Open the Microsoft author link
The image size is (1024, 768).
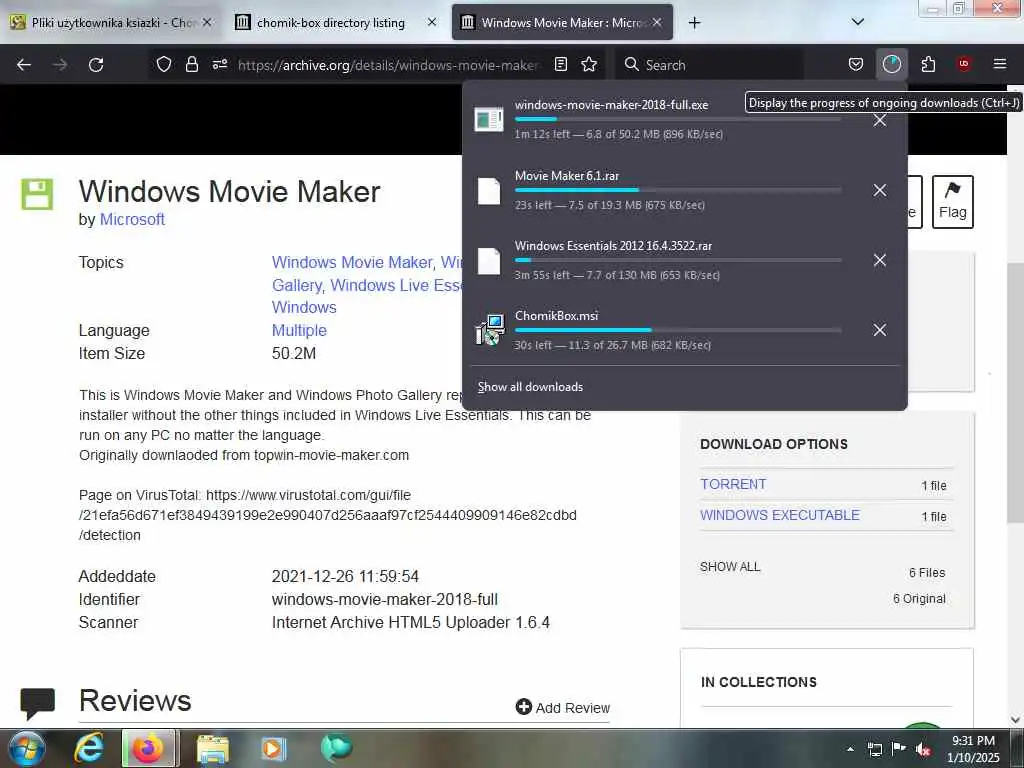pos(132,219)
